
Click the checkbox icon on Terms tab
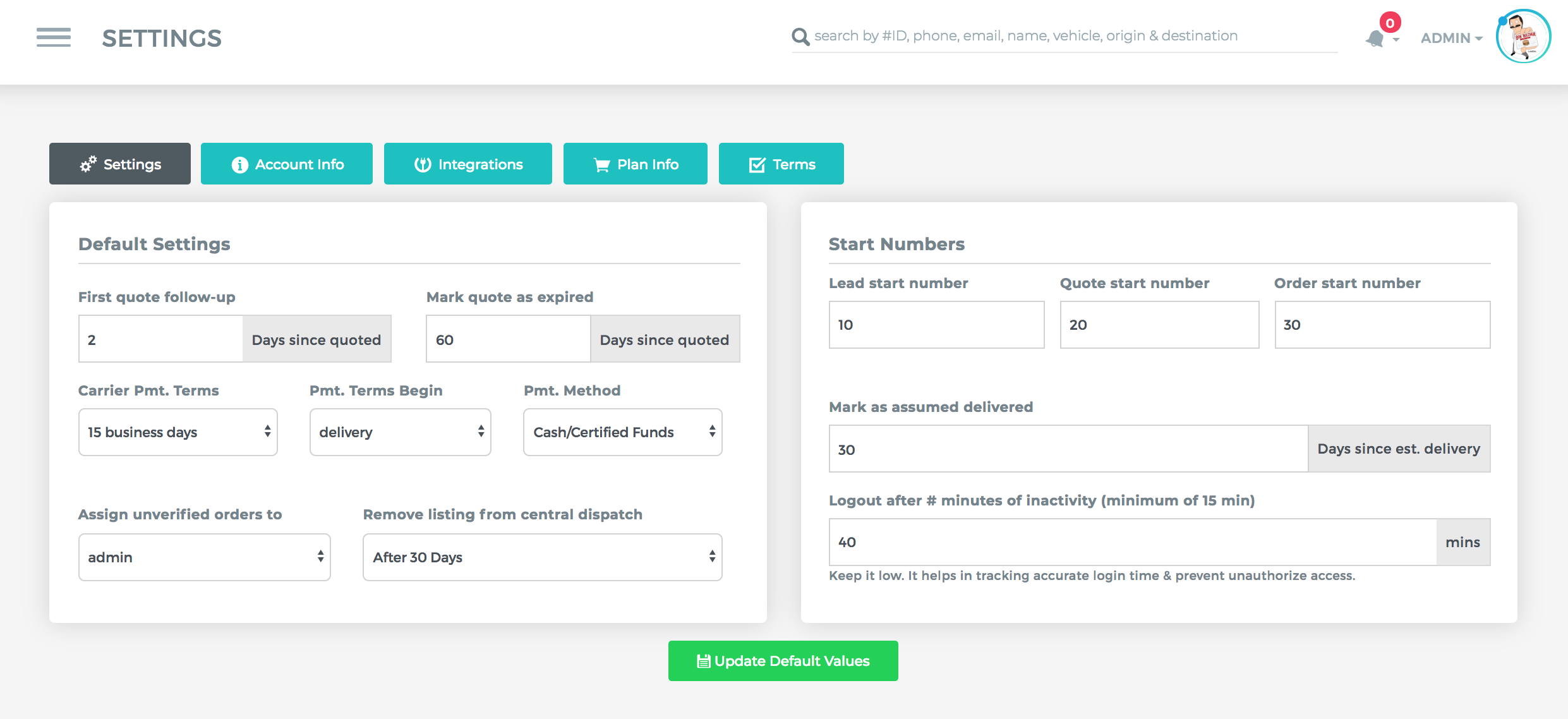pos(757,165)
